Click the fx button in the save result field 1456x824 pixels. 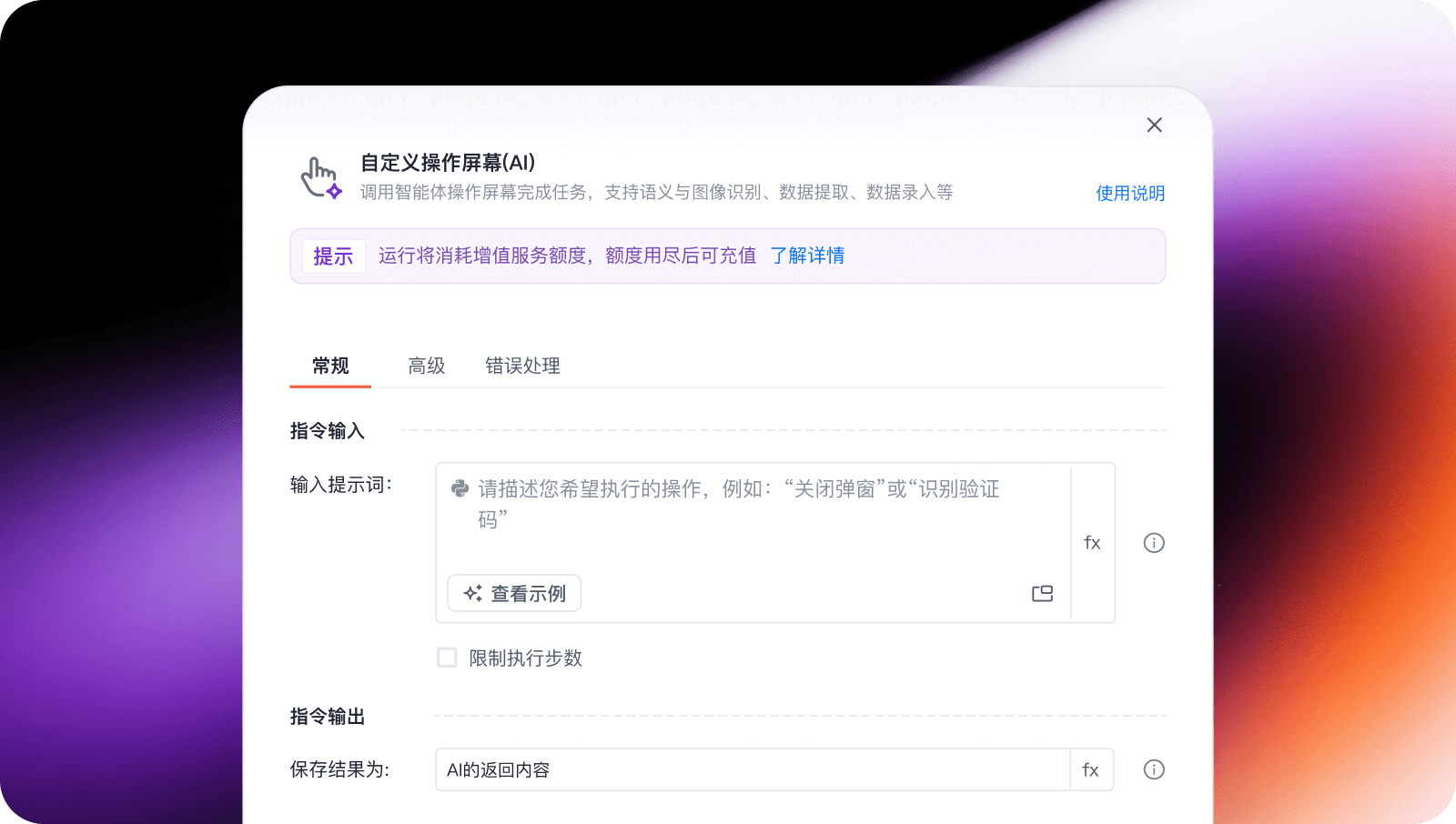click(1090, 770)
